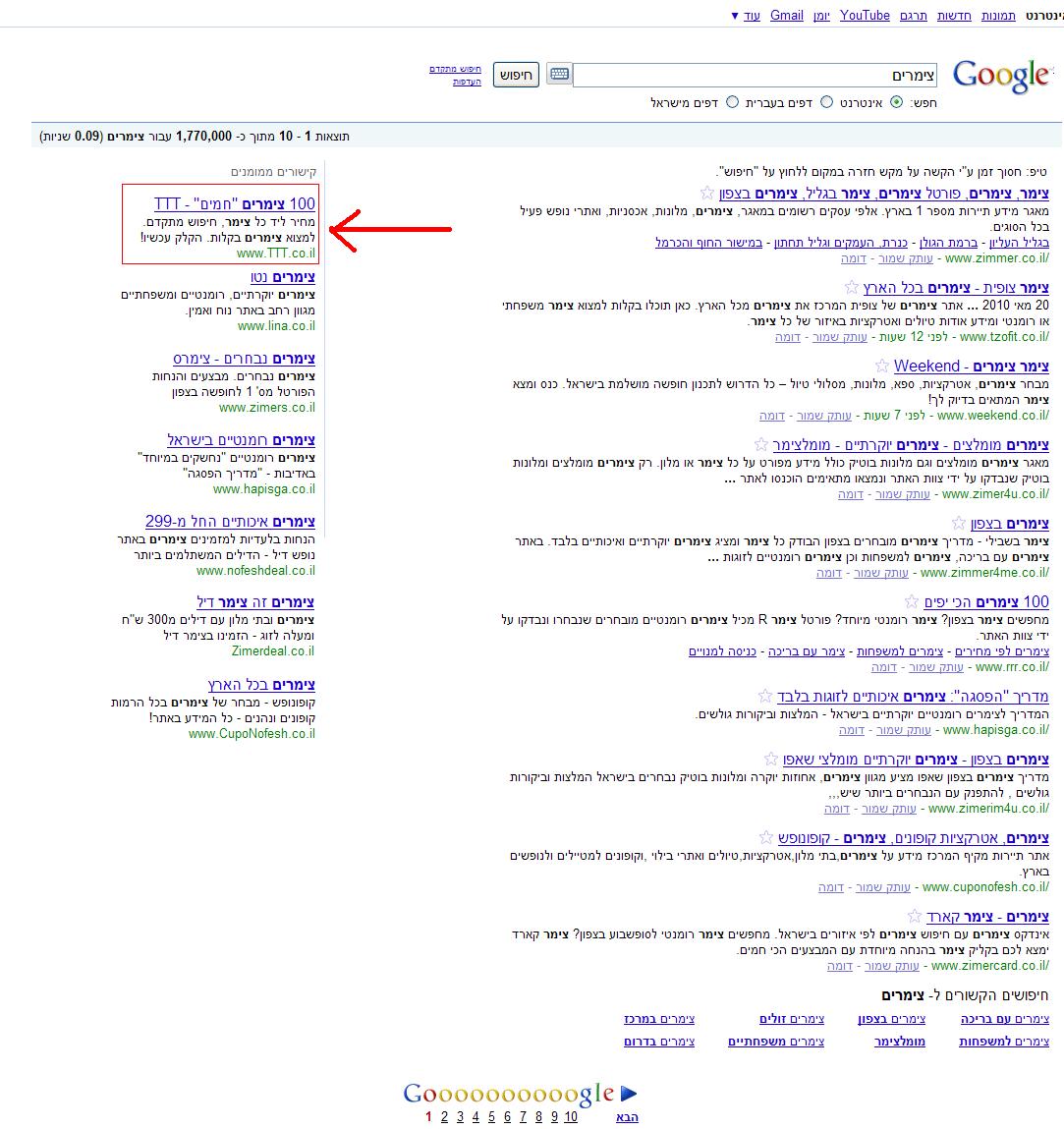Open 'כניסה למנויים' sublink under rrr.co.il
Screen dimensions: 1064x1129
pos(723,651)
